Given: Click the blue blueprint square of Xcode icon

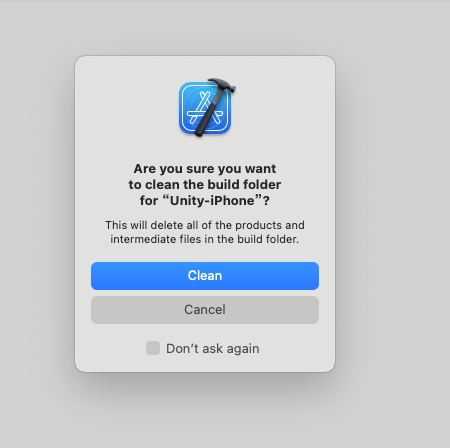Looking at the screenshot, I should pos(204,109).
